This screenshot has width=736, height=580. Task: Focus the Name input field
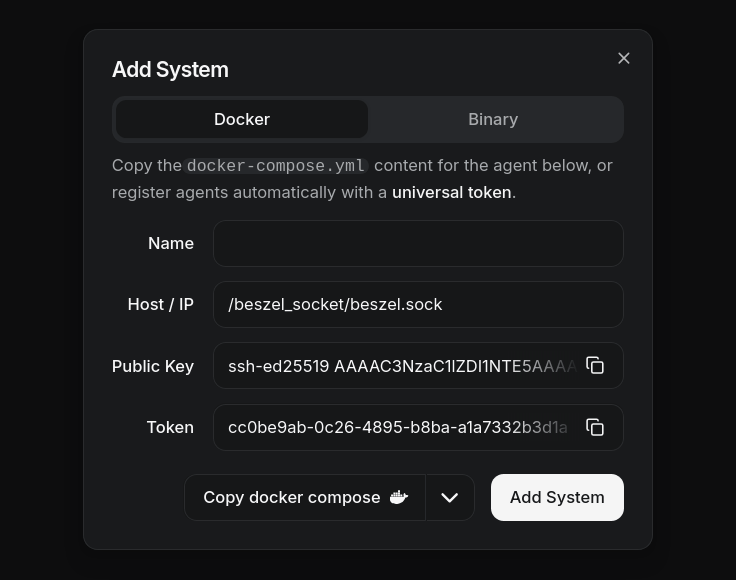tap(418, 244)
